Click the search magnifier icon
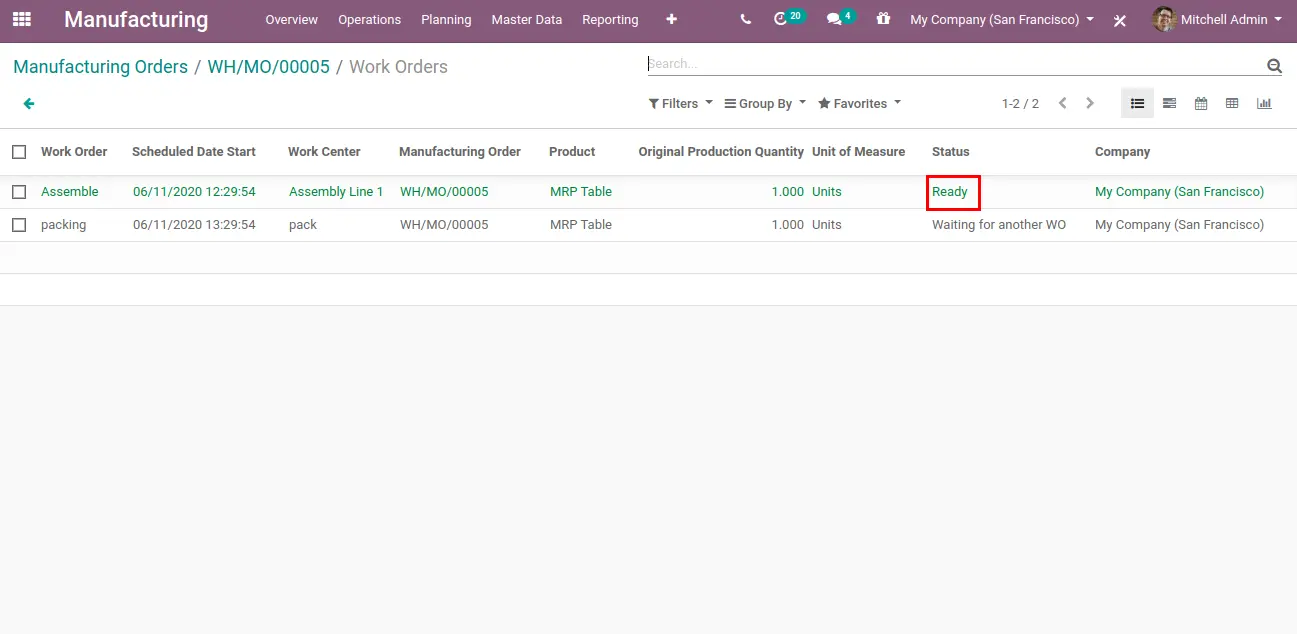Viewport: 1297px width, 634px height. [1274, 66]
